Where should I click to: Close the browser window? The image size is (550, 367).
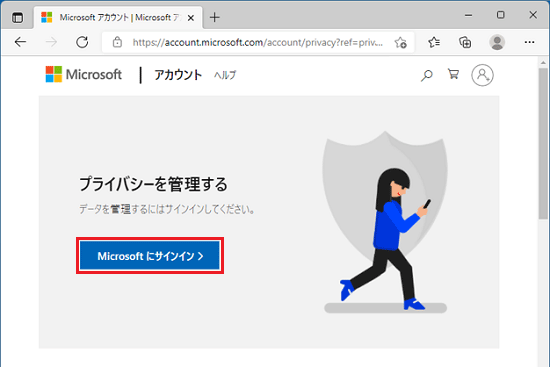point(533,15)
